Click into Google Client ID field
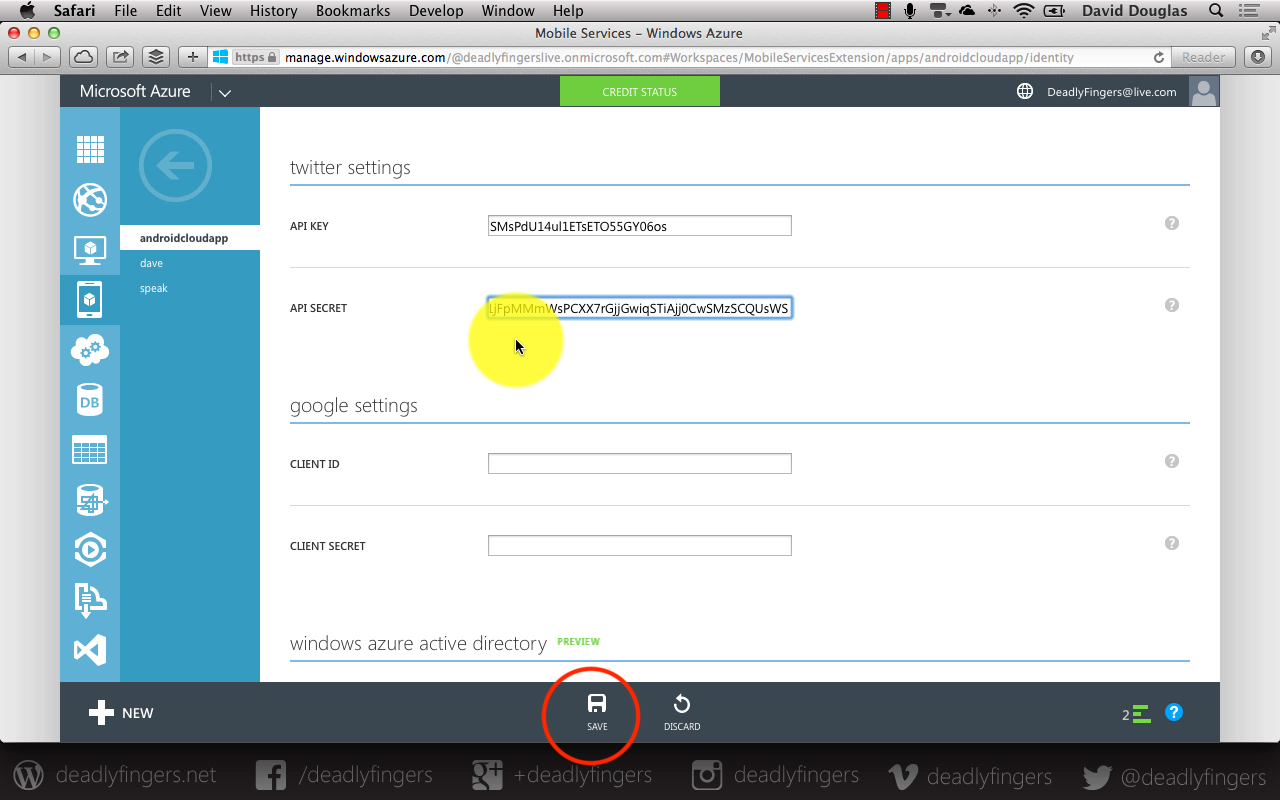The width and height of the screenshot is (1280, 800). 640,464
